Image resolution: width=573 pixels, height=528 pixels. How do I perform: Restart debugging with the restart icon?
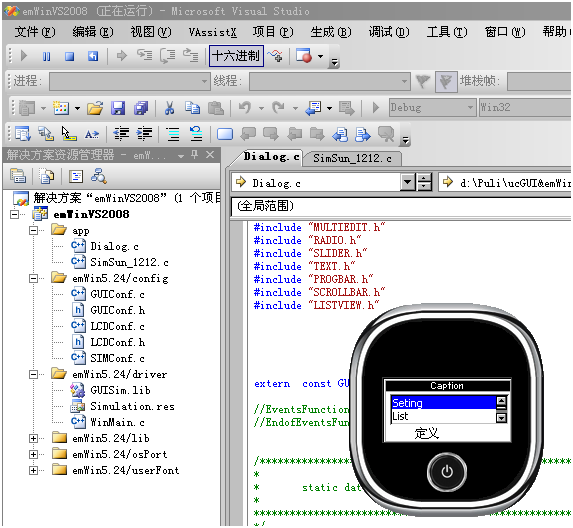[x=93, y=56]
